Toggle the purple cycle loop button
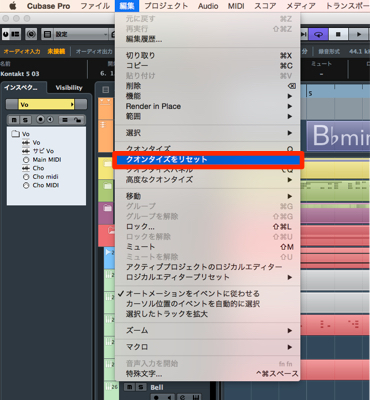Screen dimensions: 370x400 pos(319,34)
